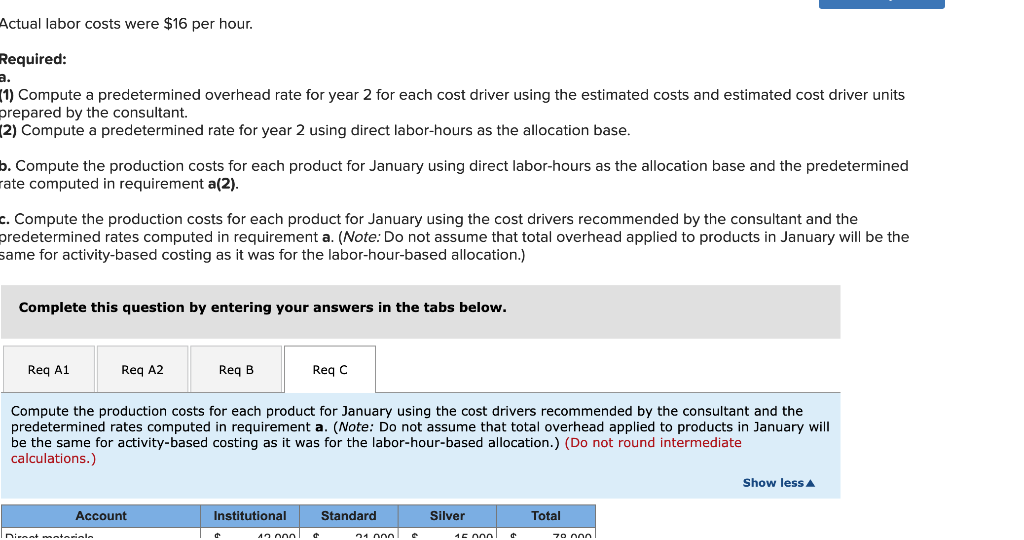Click the Account column header
Viewport: 1024px width, 540px height.
pos(101,516)
